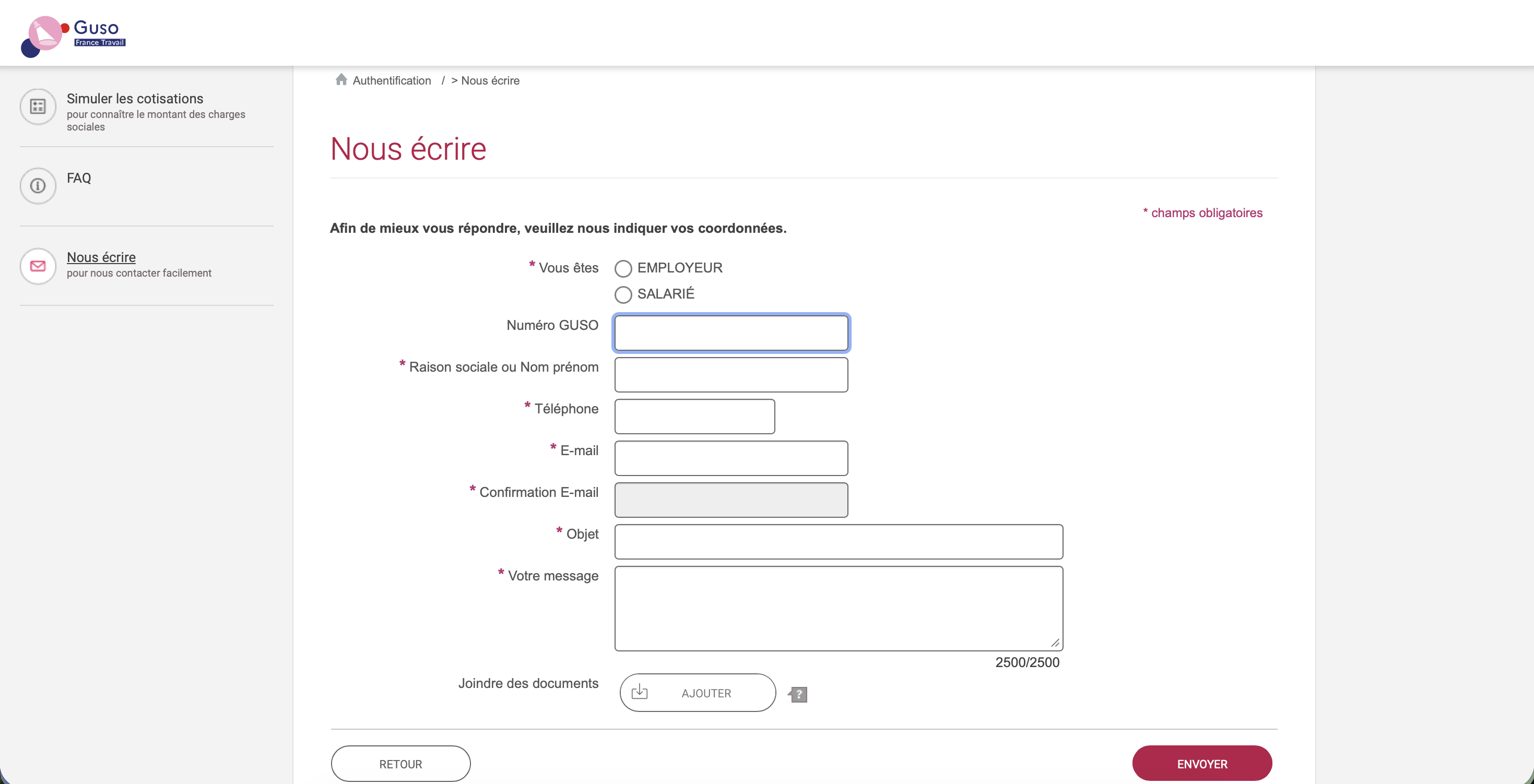Select the SALARIÉ radio button
This screenshot has height=784, width=1534.
623,294
